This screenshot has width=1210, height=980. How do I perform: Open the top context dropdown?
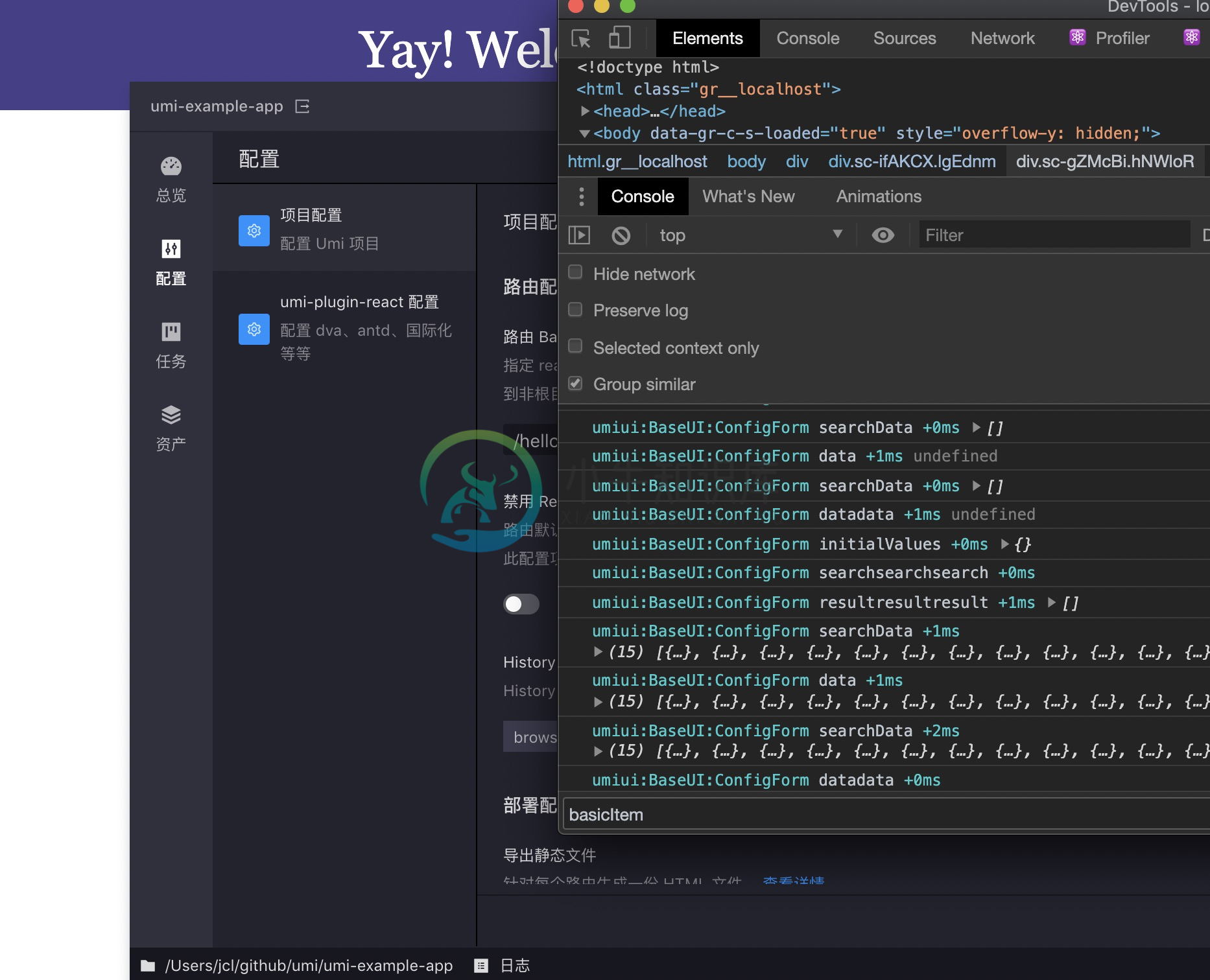751,235
